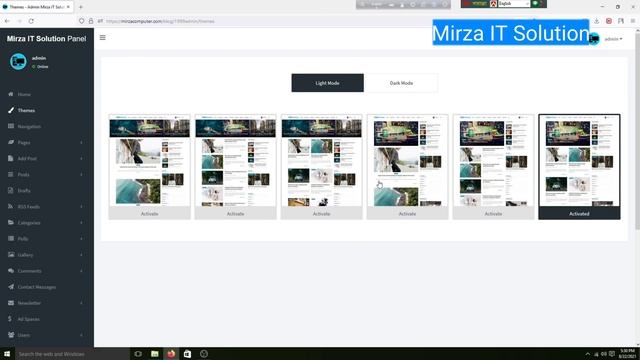640x360 pixels.
Task: Click the padlock site-security icon
Action: [91, 21]
